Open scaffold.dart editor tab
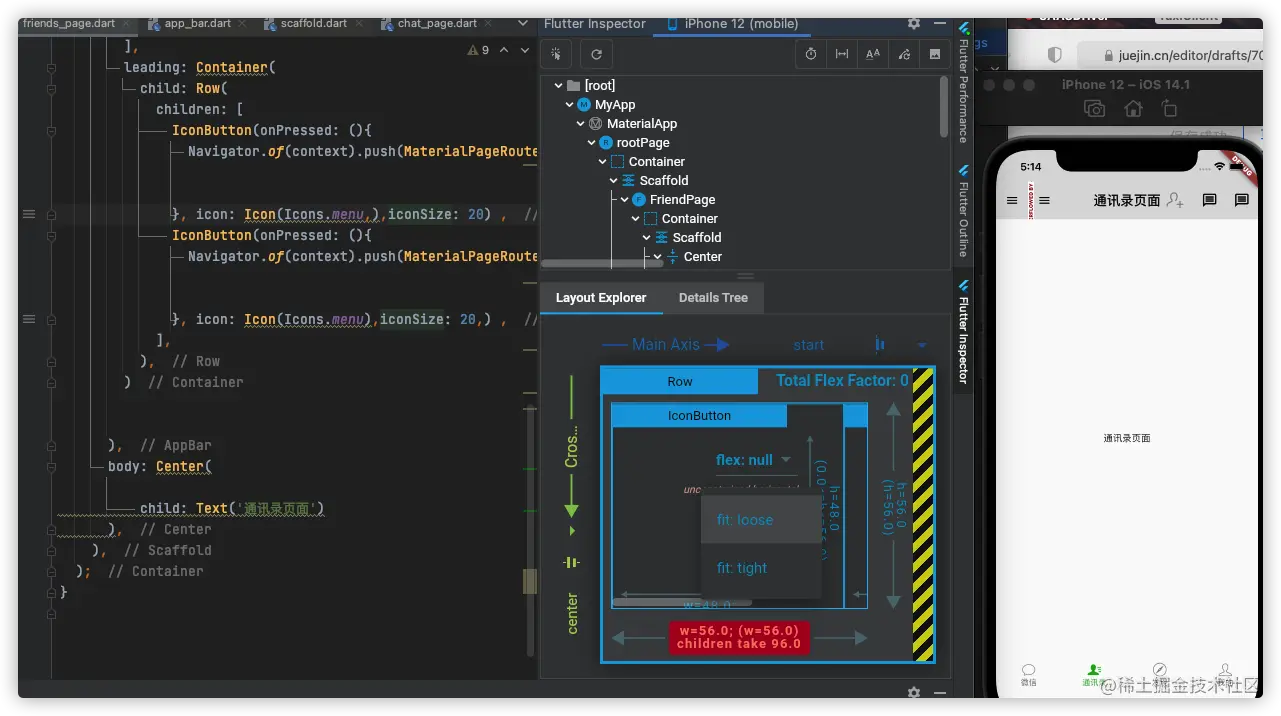The width and height of the screenshot is (1281, 716). [x=313, y=23]
